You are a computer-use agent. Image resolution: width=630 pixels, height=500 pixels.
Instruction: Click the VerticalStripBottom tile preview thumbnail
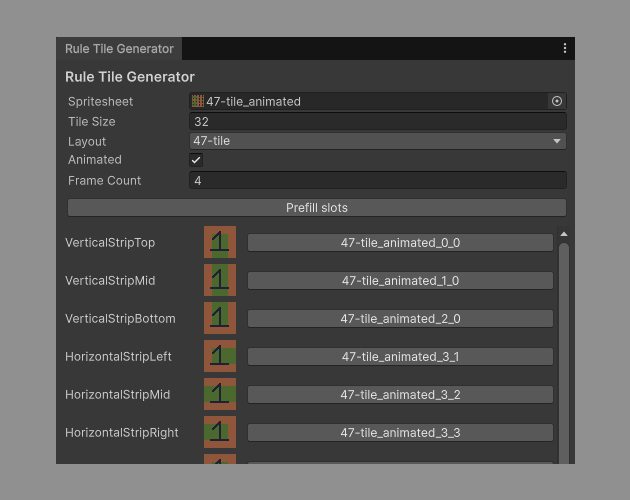[x=220, y=318]
